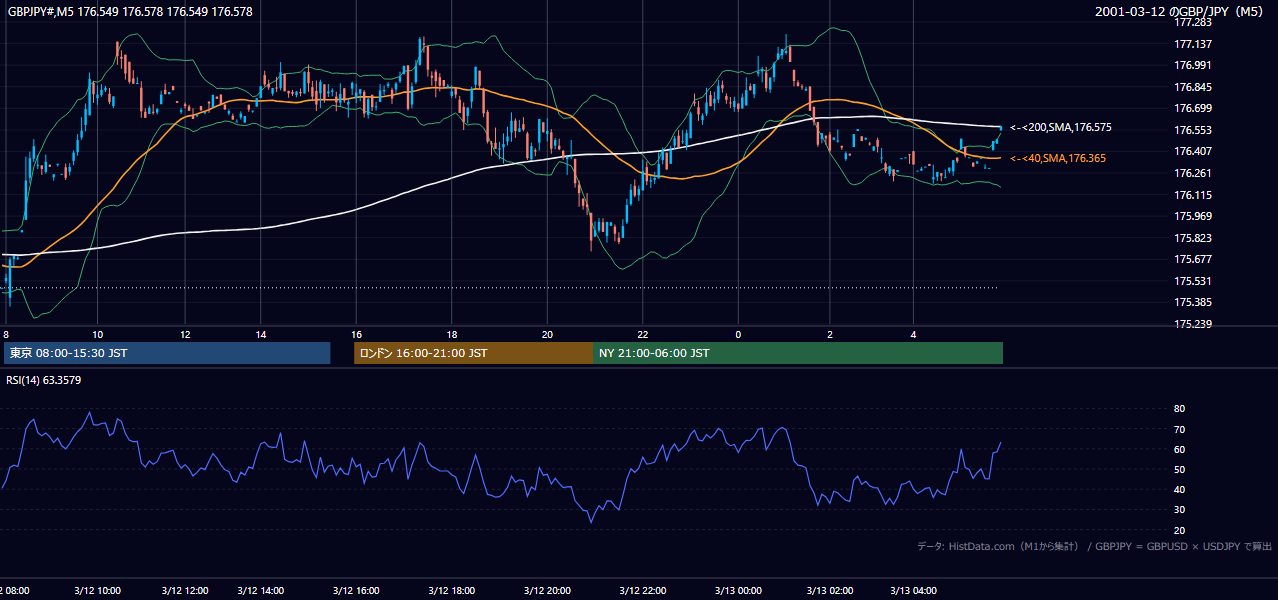
Task: Click price axis value 175.969
Action: [x=1193, y=216]
